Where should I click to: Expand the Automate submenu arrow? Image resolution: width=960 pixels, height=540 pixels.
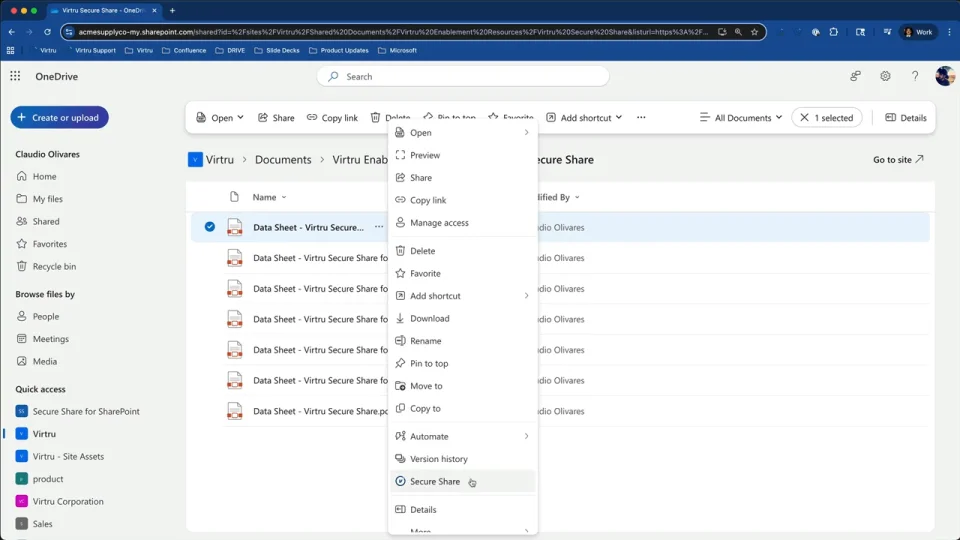click(526, 436)
